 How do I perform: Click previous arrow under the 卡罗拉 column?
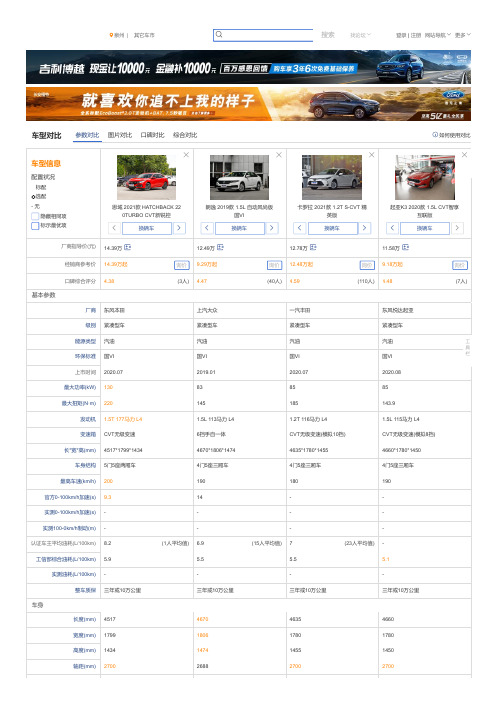click(x=299, y=228)
